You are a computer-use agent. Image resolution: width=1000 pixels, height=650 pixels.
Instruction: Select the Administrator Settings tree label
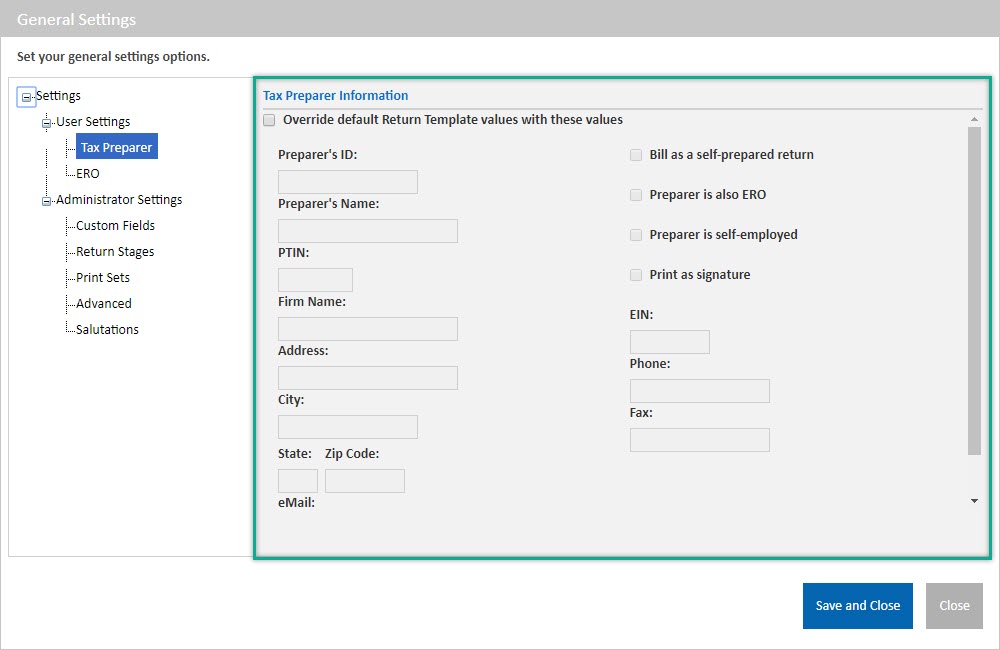click(x=119, y=199)
